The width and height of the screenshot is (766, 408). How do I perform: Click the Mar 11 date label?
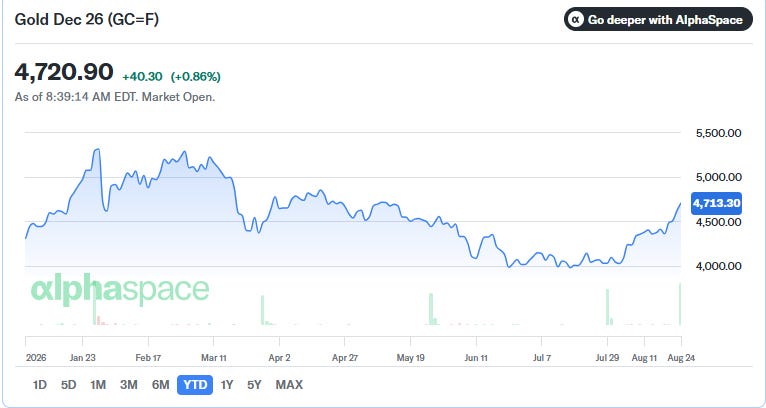click(213, 358)
